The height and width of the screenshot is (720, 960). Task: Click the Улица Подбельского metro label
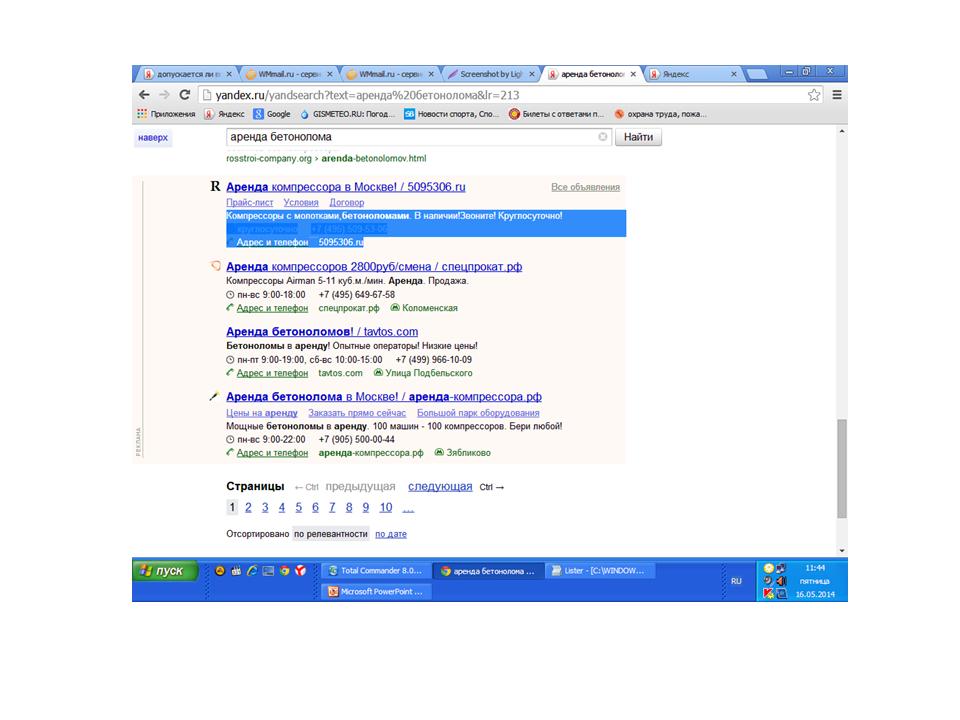pos(429,373)
